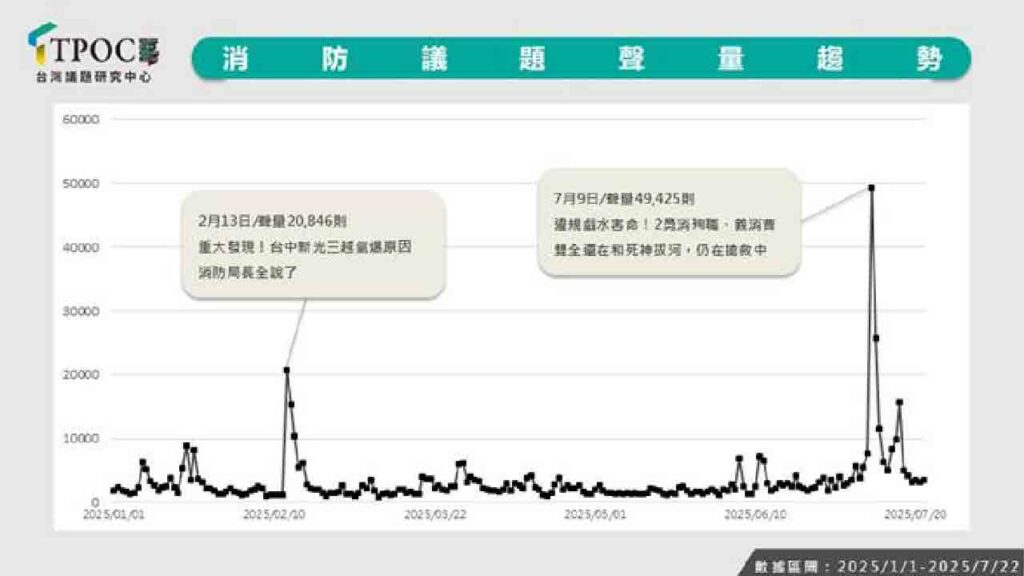Click the 2025/07/20 x-axis date label

pos(916,515)
